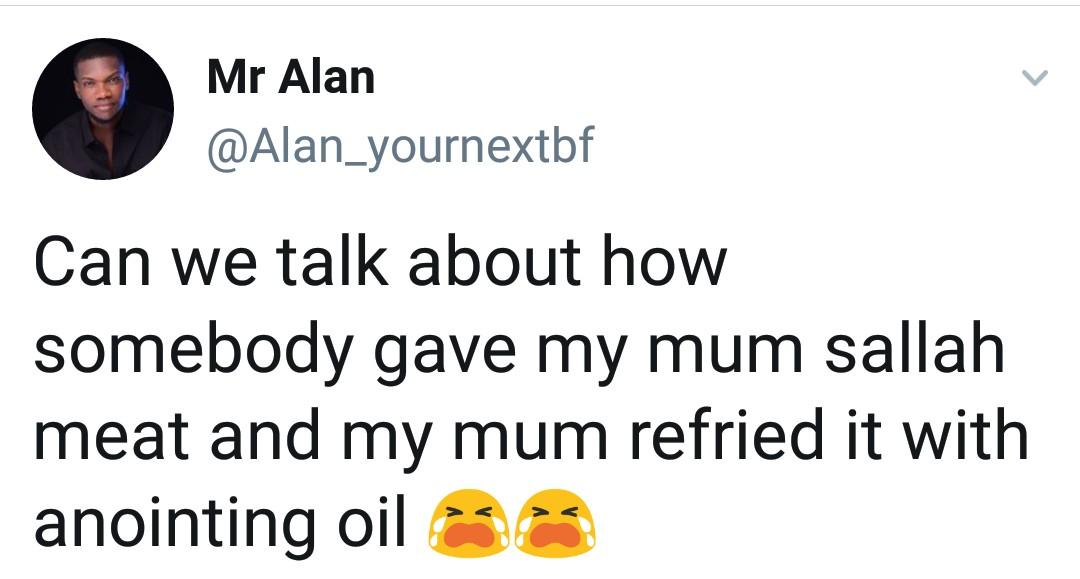Image resolution: width=1080 pixels, height=579 pixels.
Task: Click the display name Mr Alan
Action: click(291, 76)
